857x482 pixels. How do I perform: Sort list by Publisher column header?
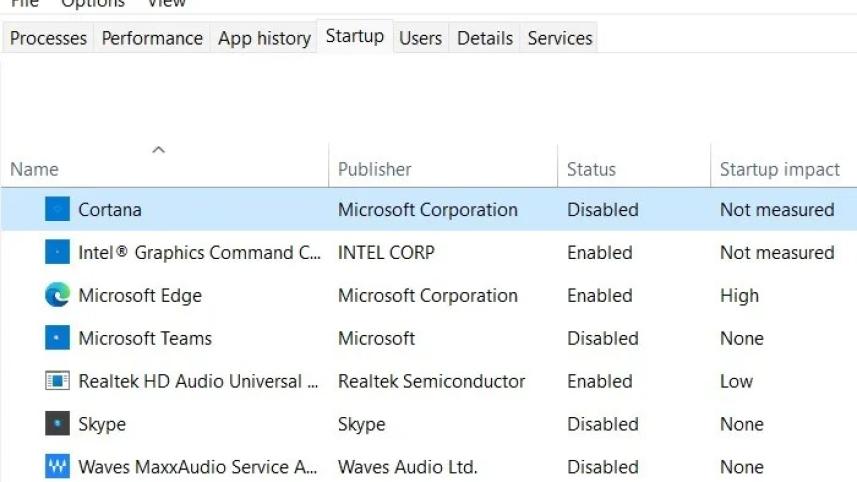pos(374,169)
